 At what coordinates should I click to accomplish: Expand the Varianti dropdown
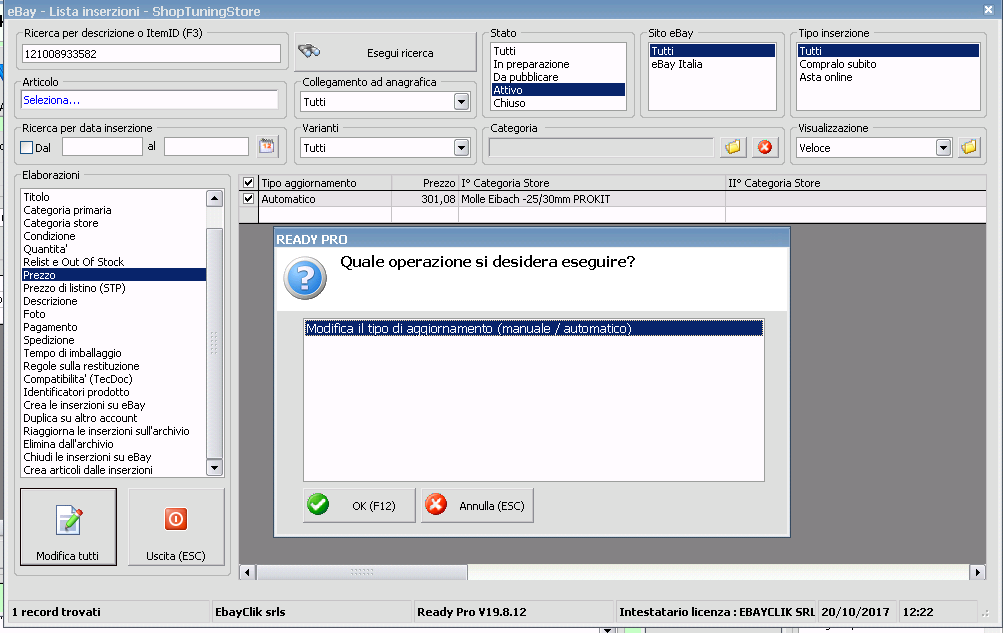[x=461, y=148]
